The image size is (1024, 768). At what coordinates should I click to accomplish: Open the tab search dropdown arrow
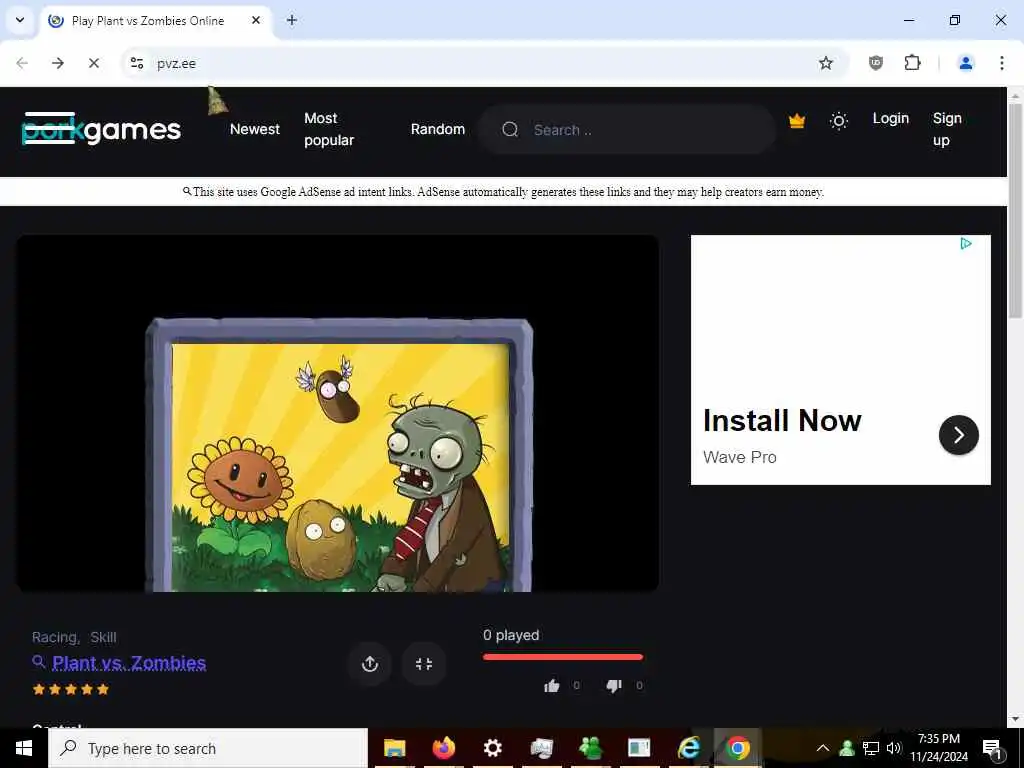(x=20, y=20)
